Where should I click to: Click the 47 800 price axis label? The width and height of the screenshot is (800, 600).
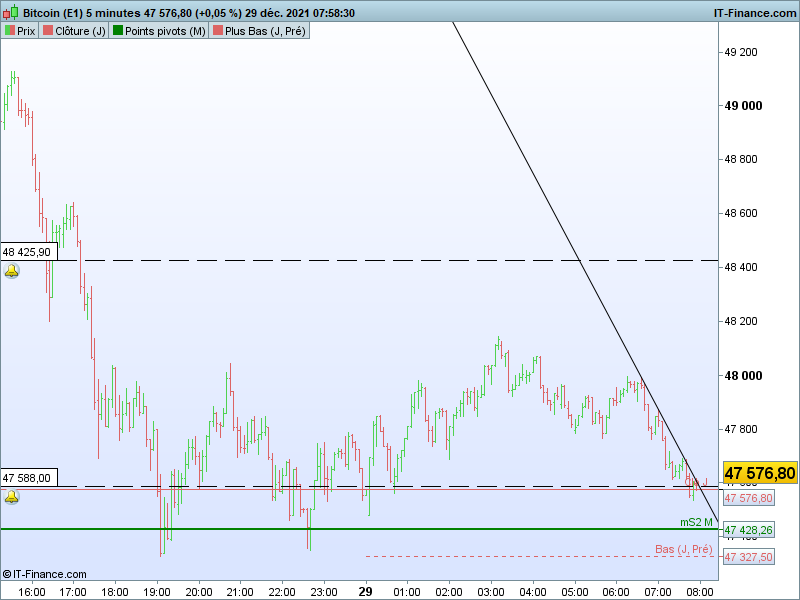coord(741,430)
